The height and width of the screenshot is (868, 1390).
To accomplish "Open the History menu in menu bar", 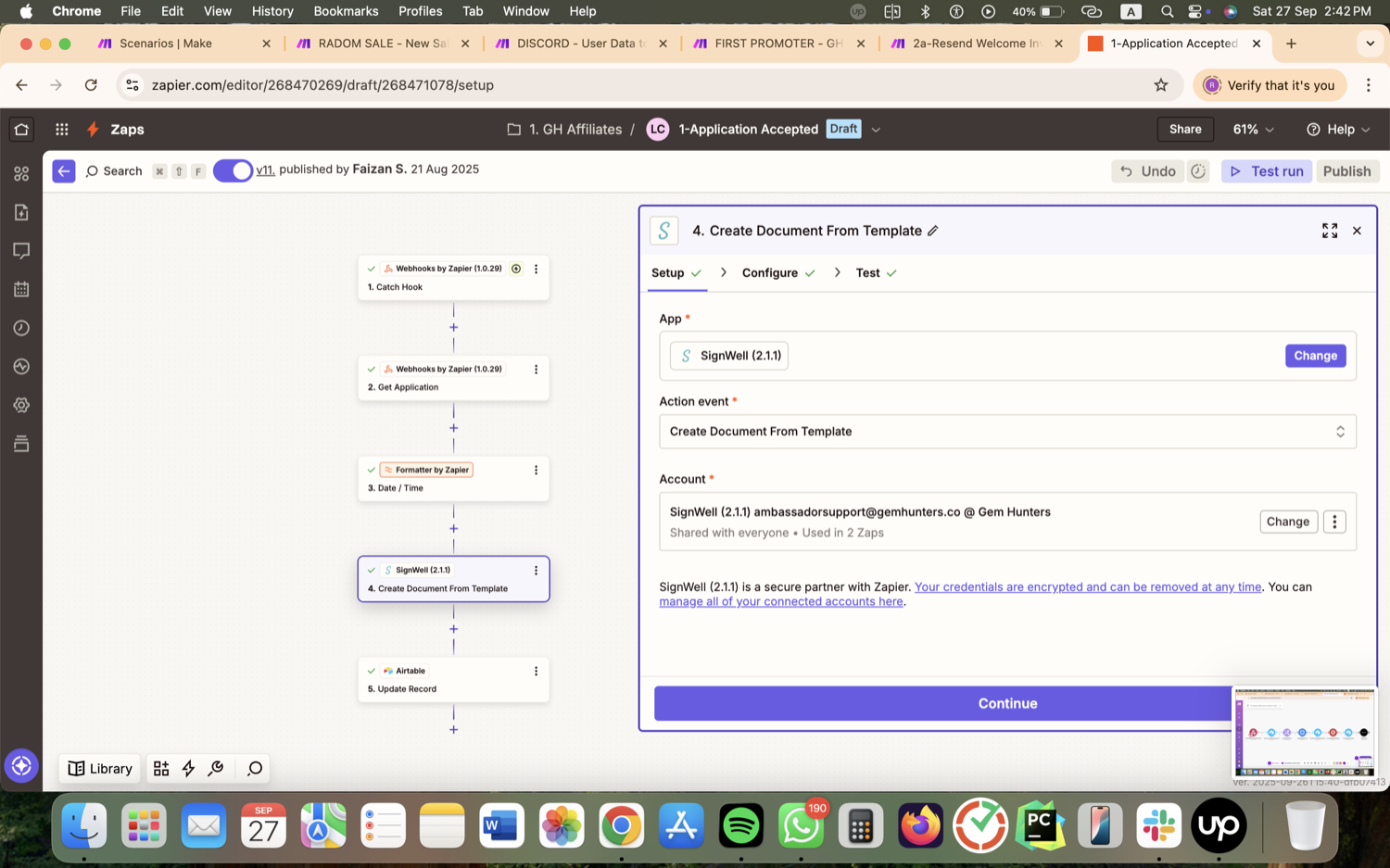I will pyautogui.click(x=272, y=11).
